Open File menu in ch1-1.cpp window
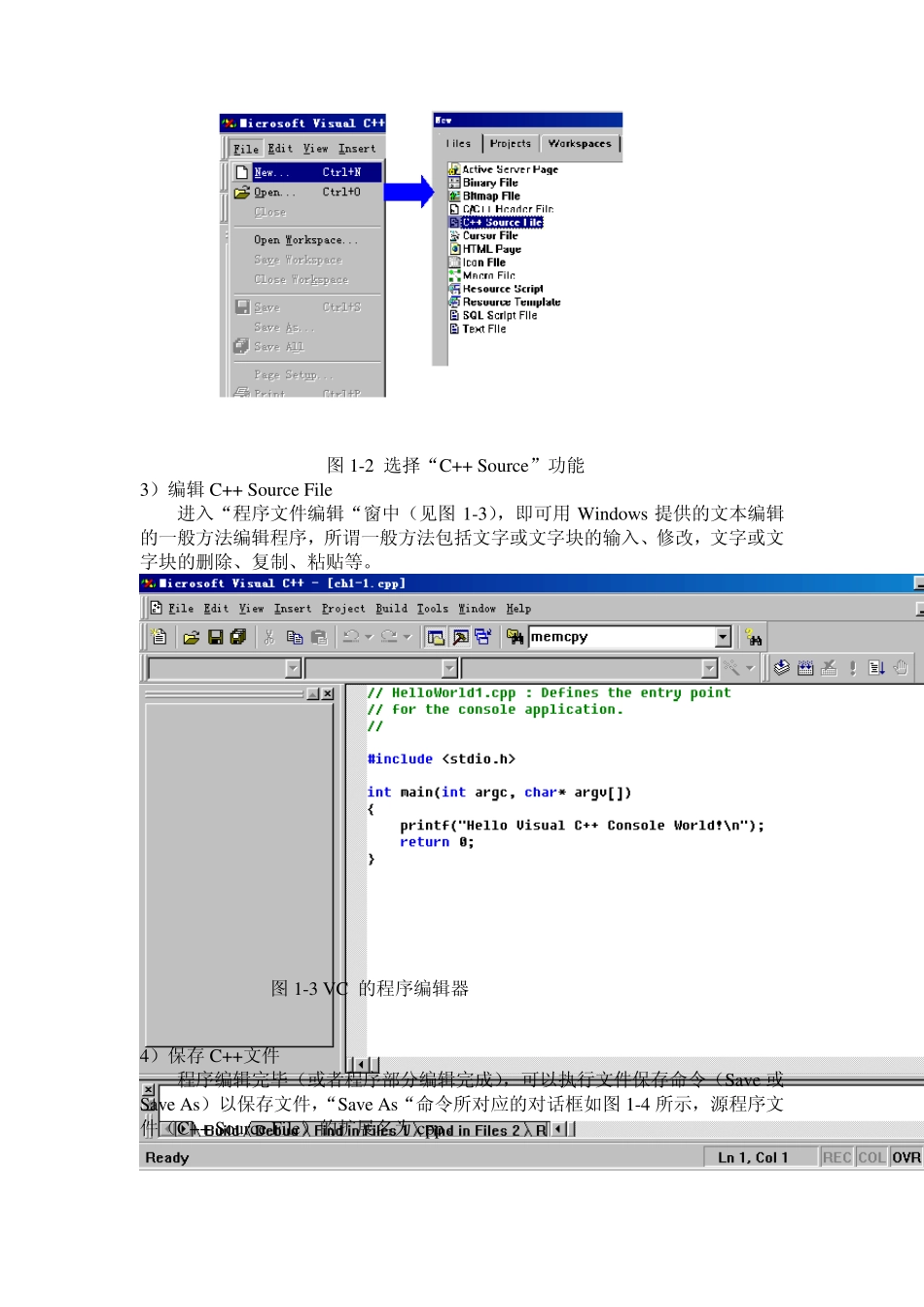Image resolution: width=924 pixels, height=1307 pixels. tap(181, 609)
